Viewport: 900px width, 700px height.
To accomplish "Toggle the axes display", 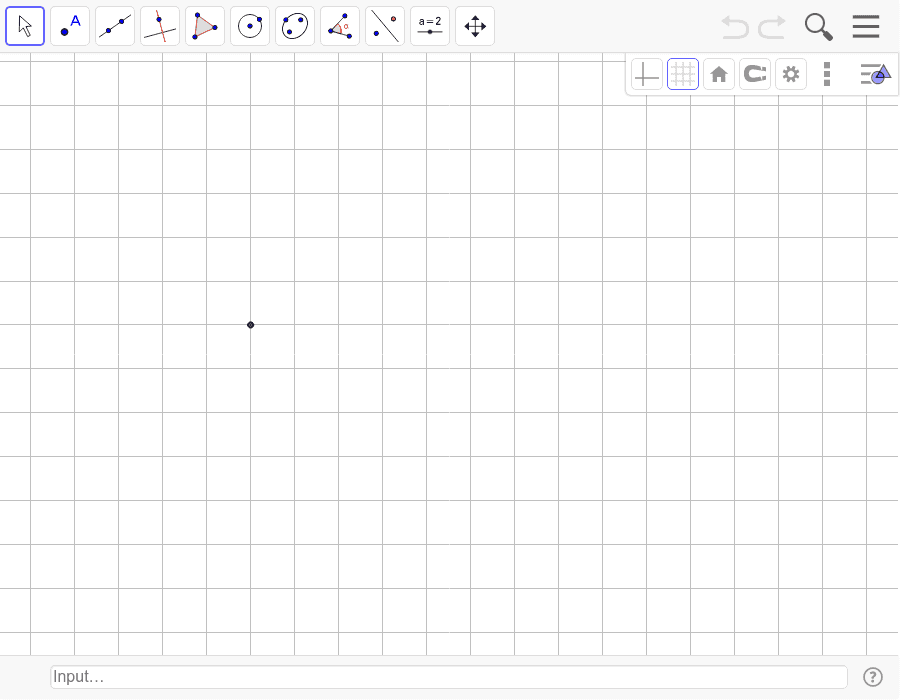I will [647, 74].
